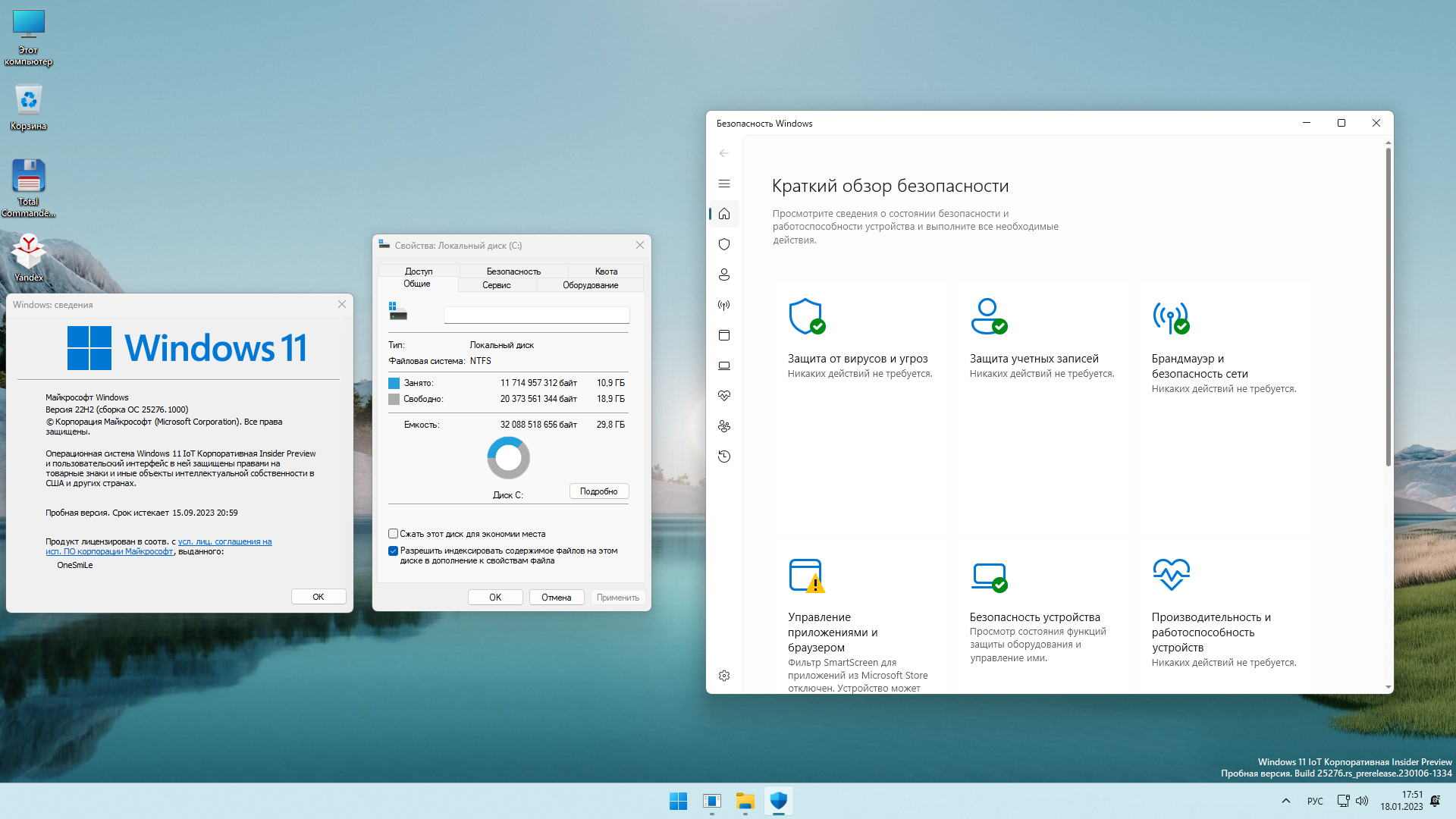
Task: Uncheck Разрешить индексировать содержимое файлов
Action: point(393,551)
